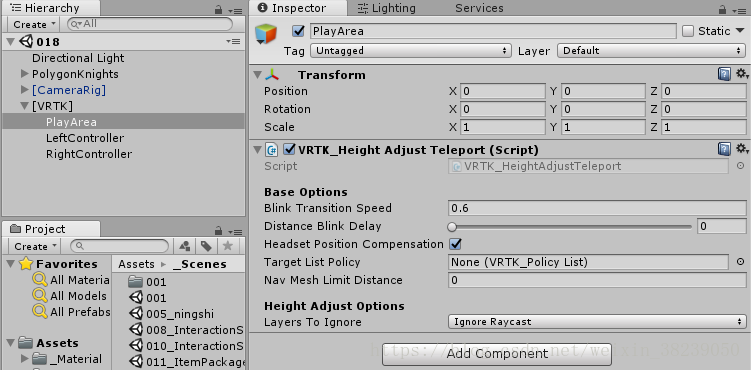Collapse the Favorites foldout

click(x=11, y=264)
